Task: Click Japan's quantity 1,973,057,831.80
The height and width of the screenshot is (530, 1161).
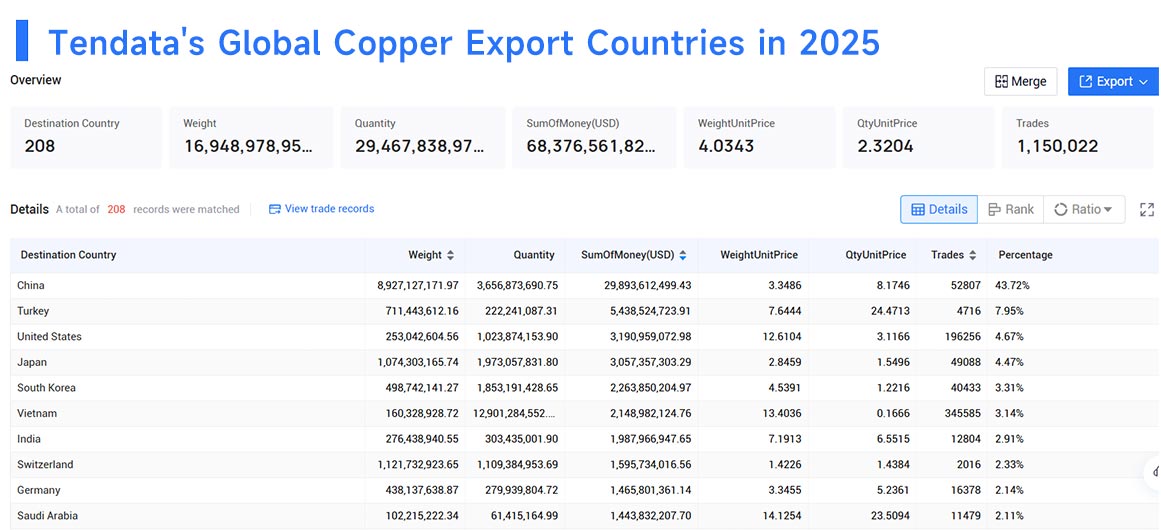Action: [x=518, y=362]
